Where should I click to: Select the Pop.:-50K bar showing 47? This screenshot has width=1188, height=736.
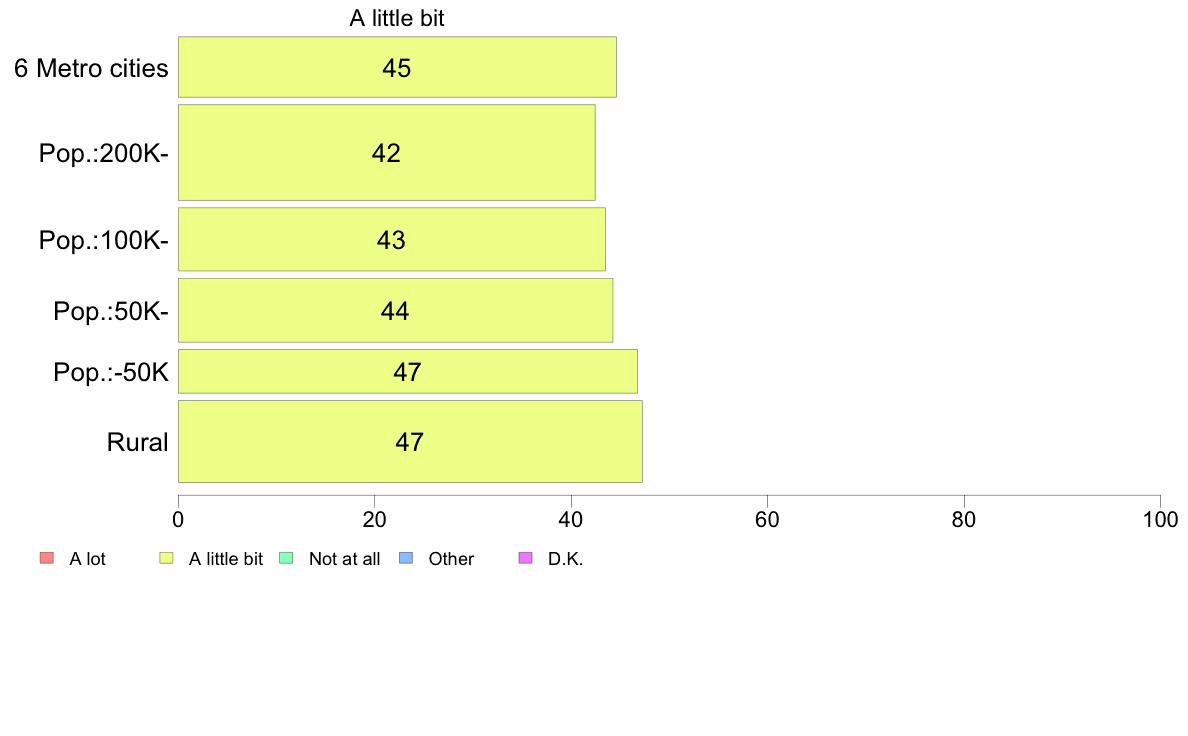click(x=408, y=371)
